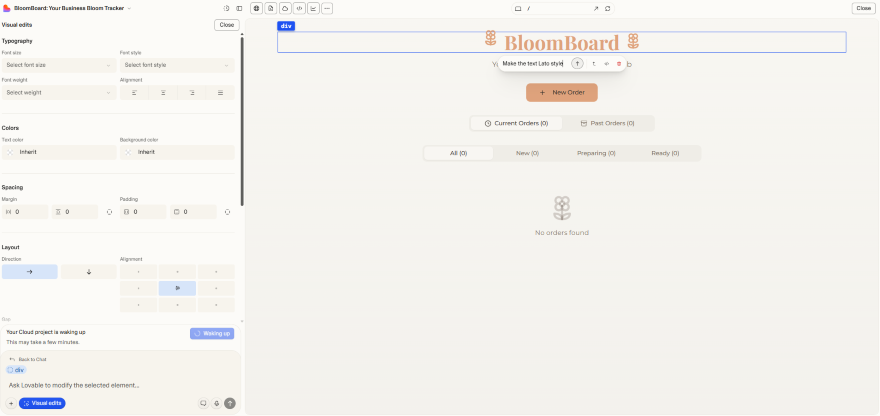880x416 pixels.
Task: Open the Font weight dropdown
Action: coord(59,93)
